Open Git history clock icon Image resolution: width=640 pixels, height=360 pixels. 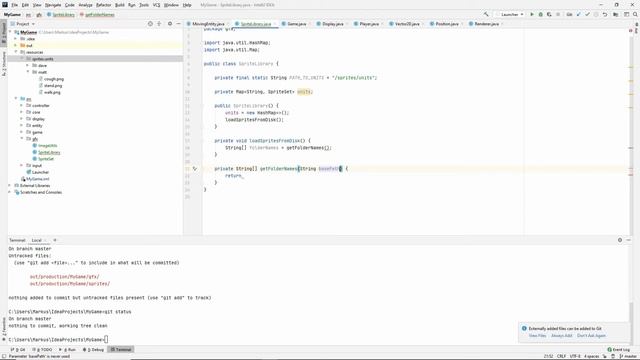(596, 14)
